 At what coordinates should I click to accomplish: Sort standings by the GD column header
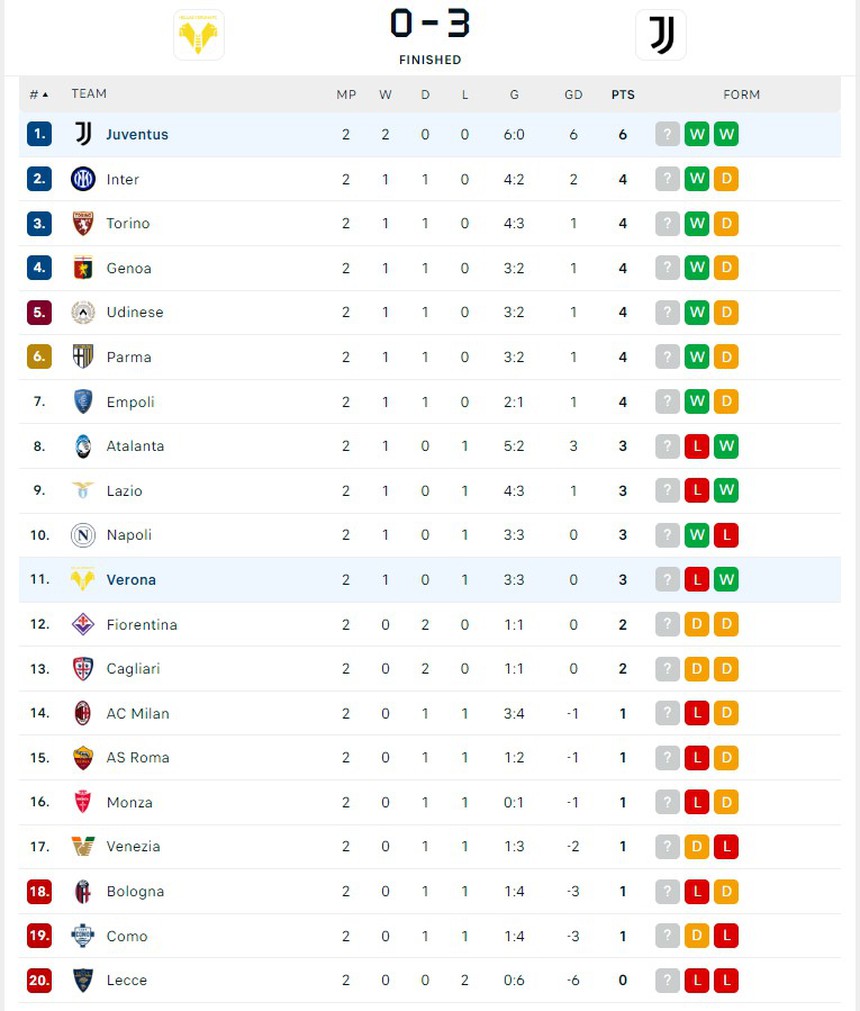pyautogui.click(x=574, y=94)
